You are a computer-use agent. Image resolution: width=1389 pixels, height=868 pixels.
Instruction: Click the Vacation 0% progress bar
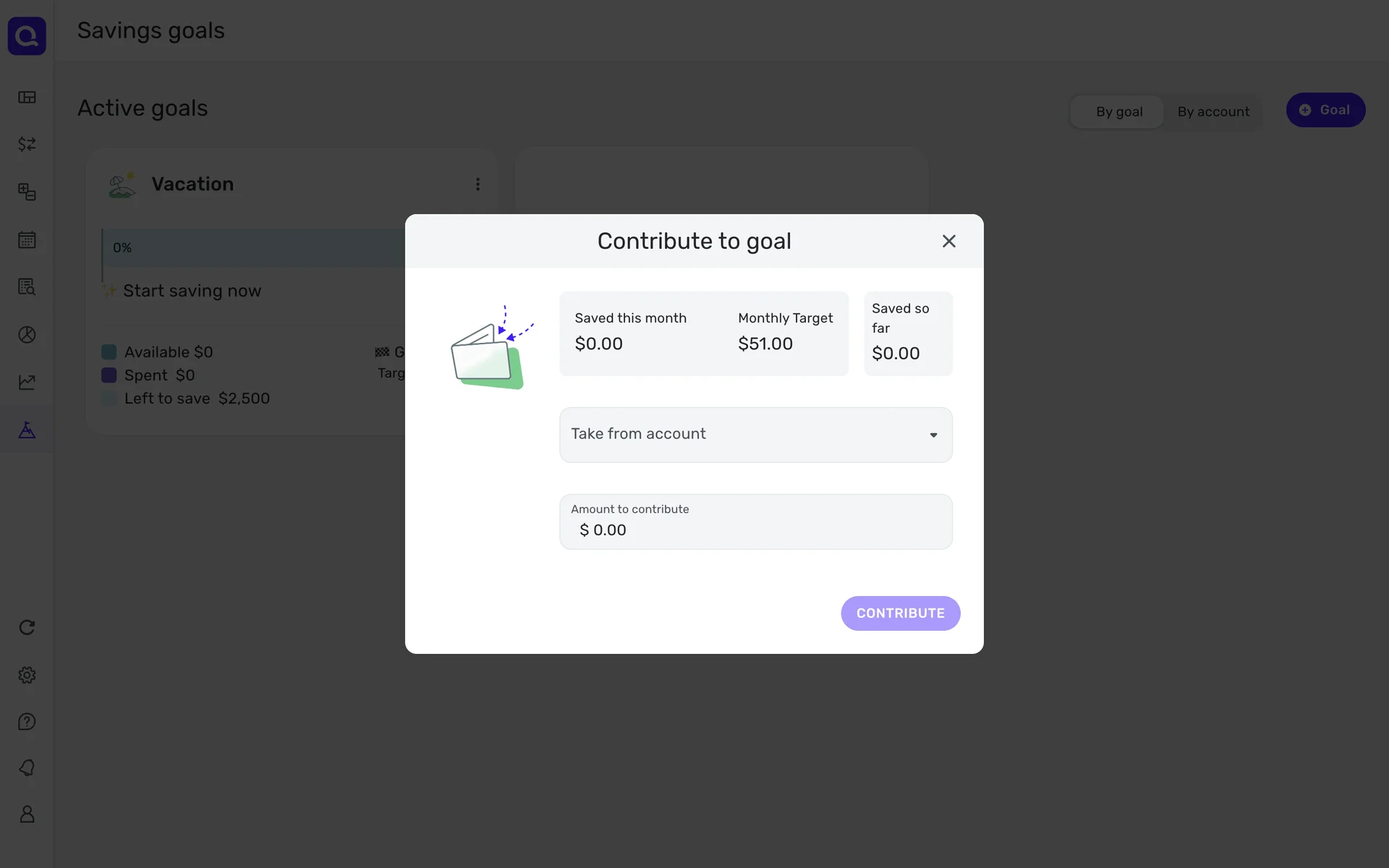(253, 248)
